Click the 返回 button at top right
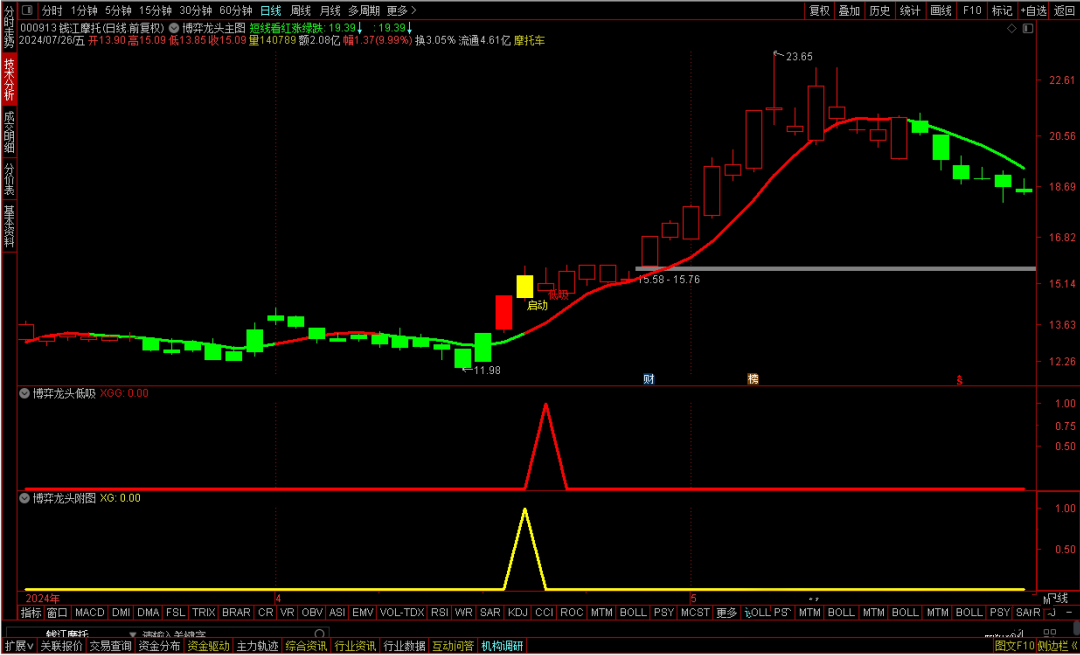 (1065, 10)
